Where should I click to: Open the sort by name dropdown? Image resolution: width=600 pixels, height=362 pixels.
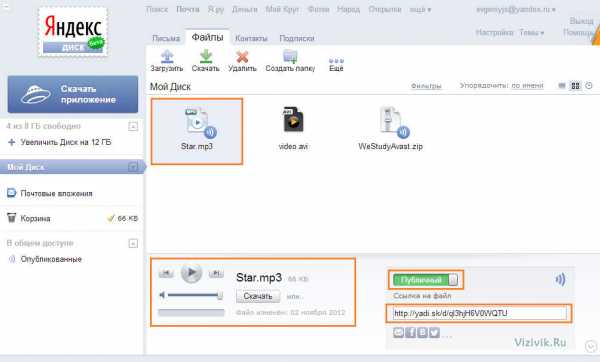coord(527,86)
